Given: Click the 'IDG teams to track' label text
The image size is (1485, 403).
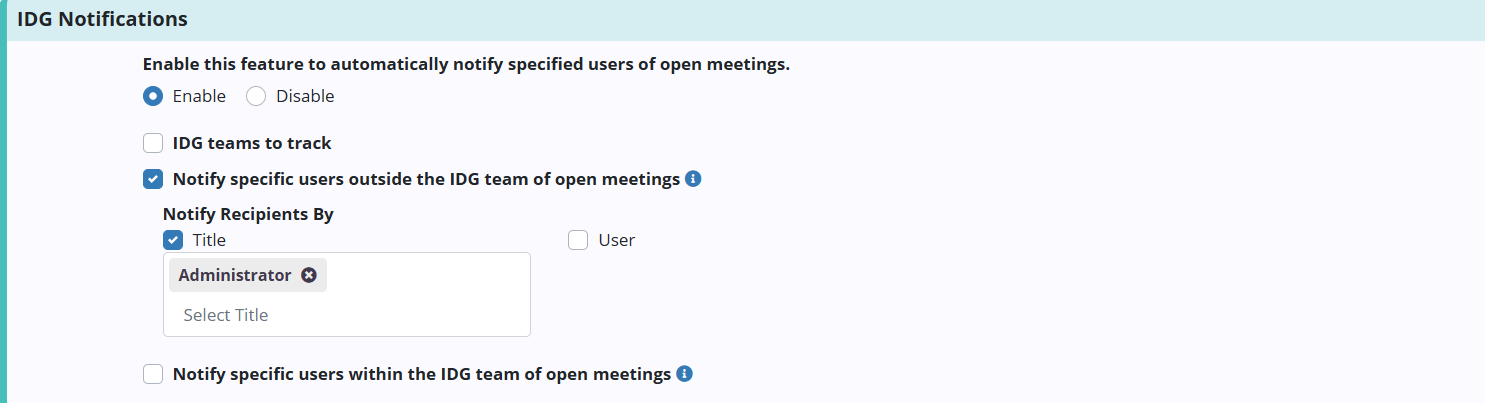Looking at the screenshot, I should point(252,143).
